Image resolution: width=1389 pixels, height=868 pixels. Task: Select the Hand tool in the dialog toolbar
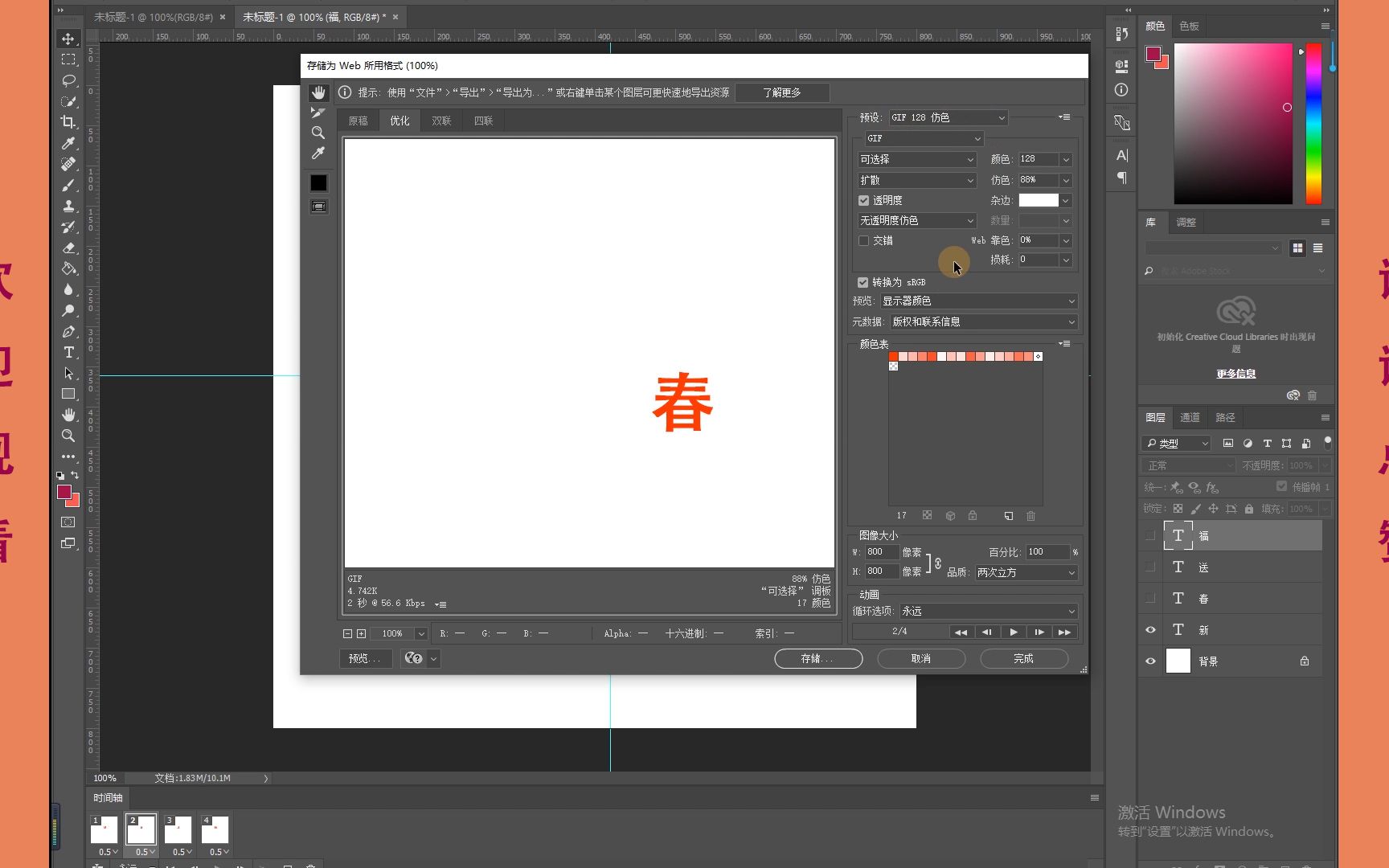[x=318, y=92]
